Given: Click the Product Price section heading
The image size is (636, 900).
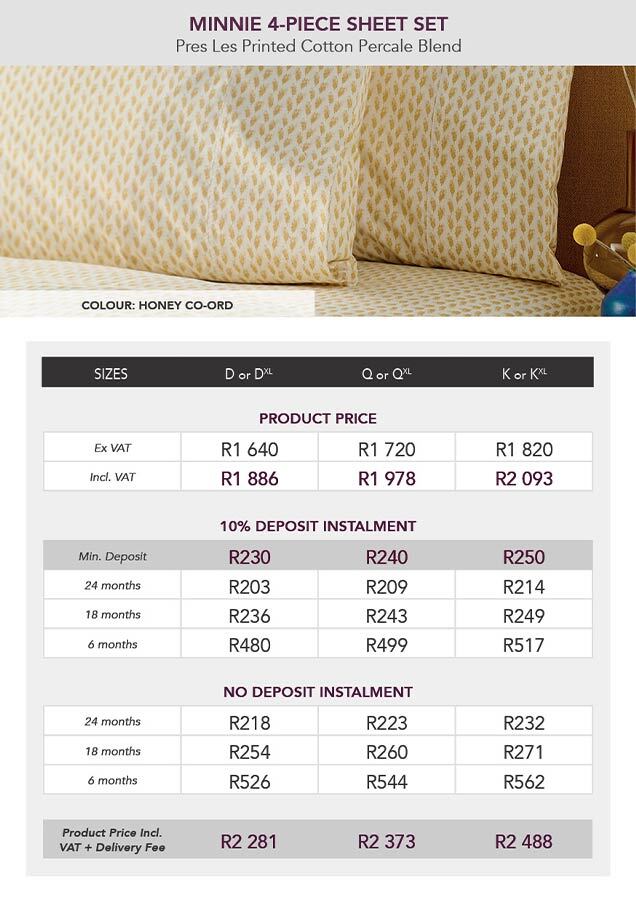Looking at the screenshot, I should coord(318,418).
